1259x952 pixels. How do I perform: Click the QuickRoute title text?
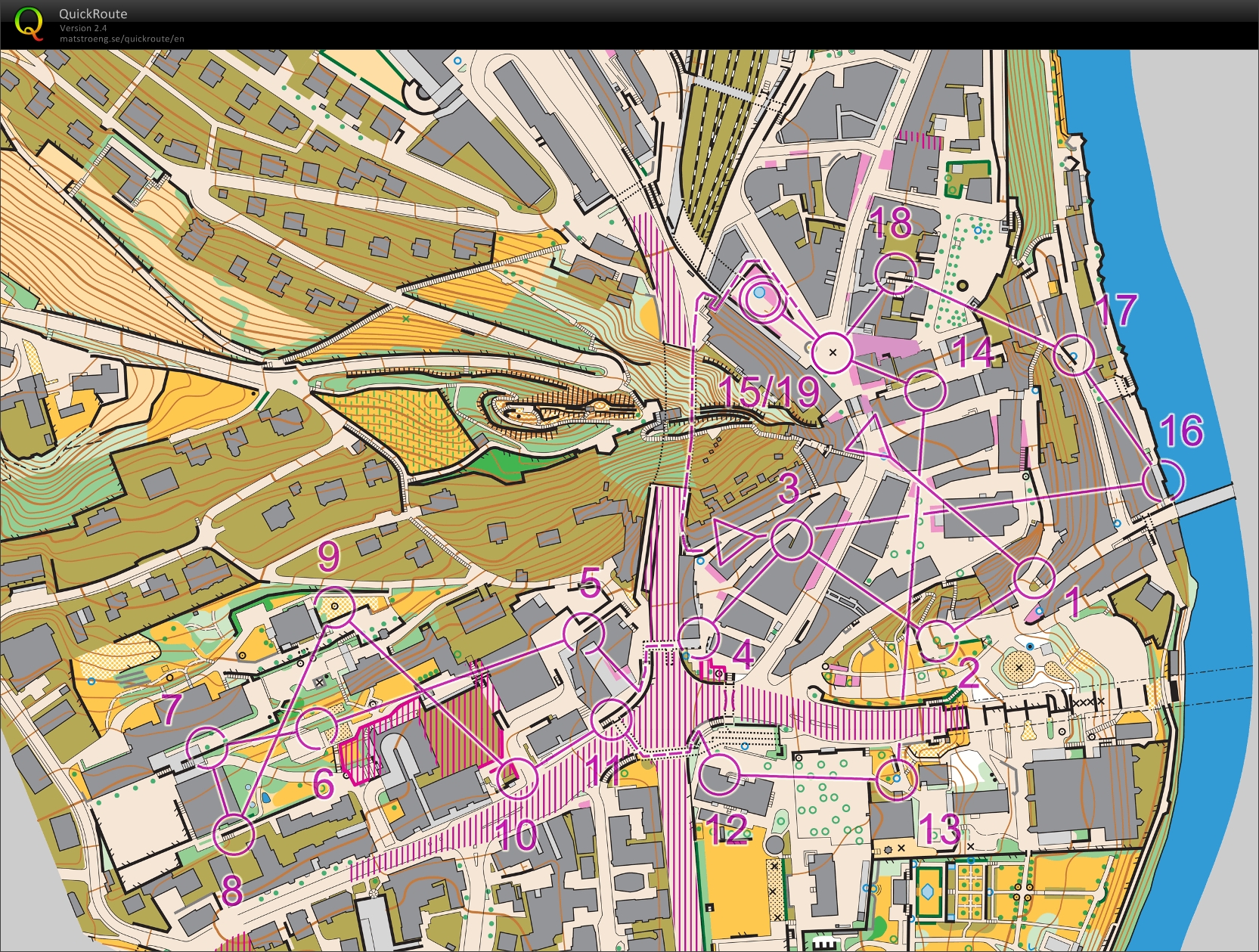pos(93,14)
